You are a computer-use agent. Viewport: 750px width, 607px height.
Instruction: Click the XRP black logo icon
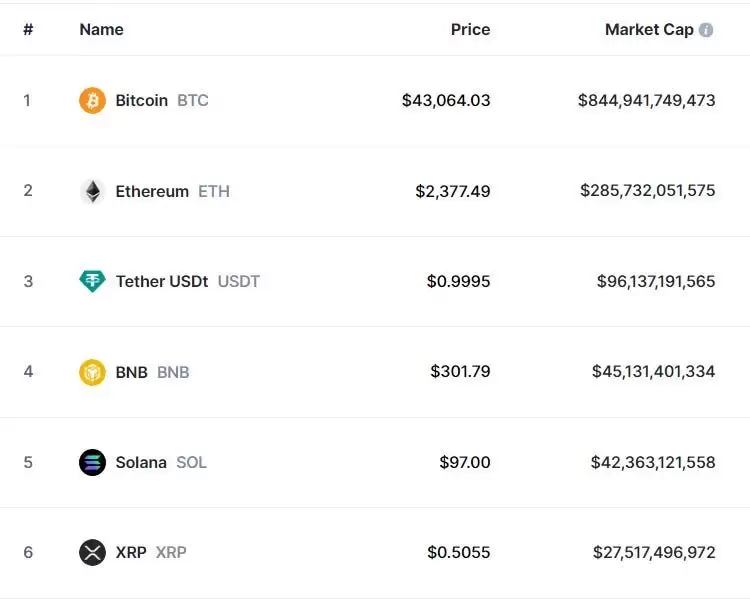click(x=92, y=552)
